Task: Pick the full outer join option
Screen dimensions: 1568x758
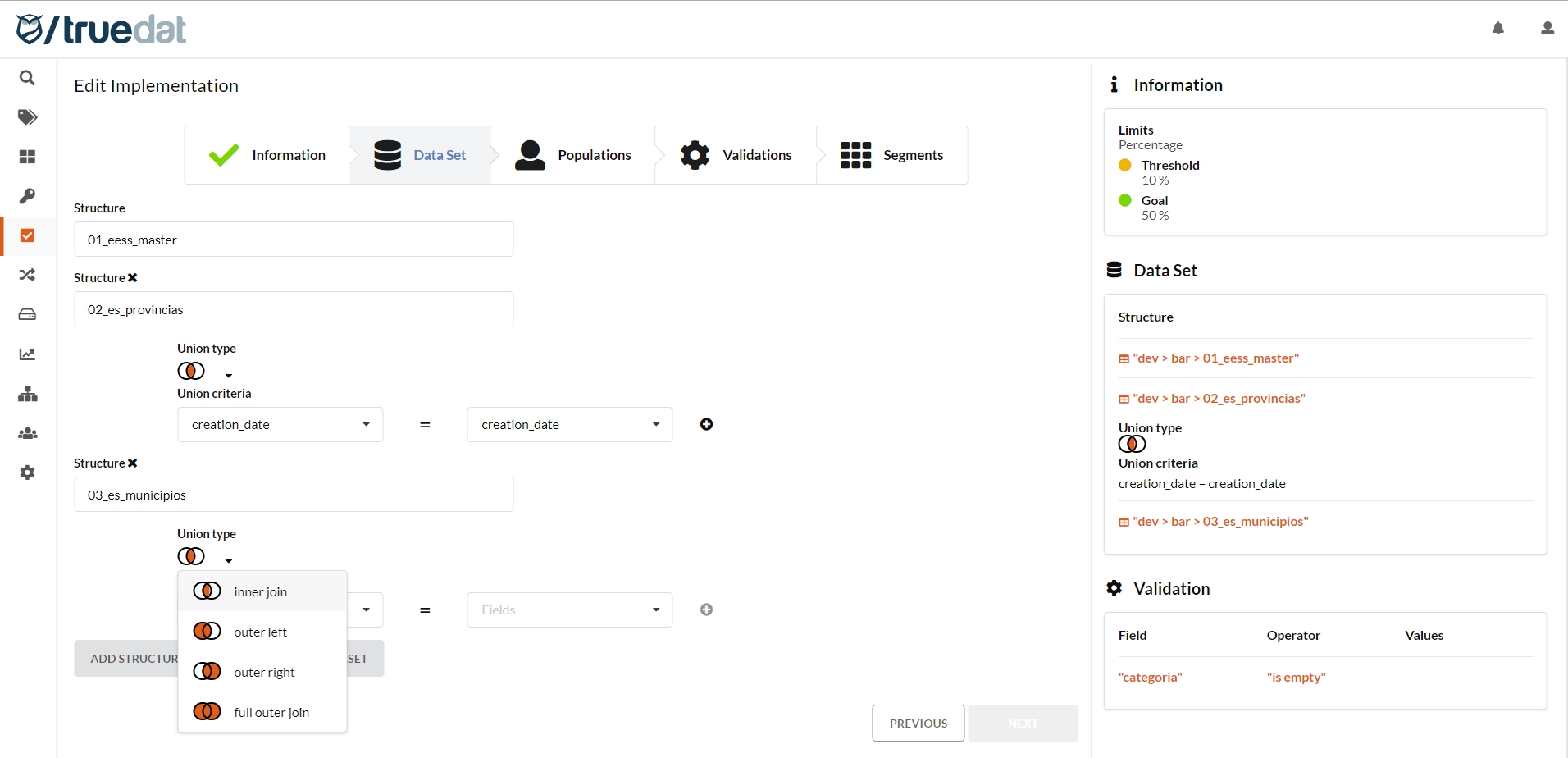Action: 271,712
